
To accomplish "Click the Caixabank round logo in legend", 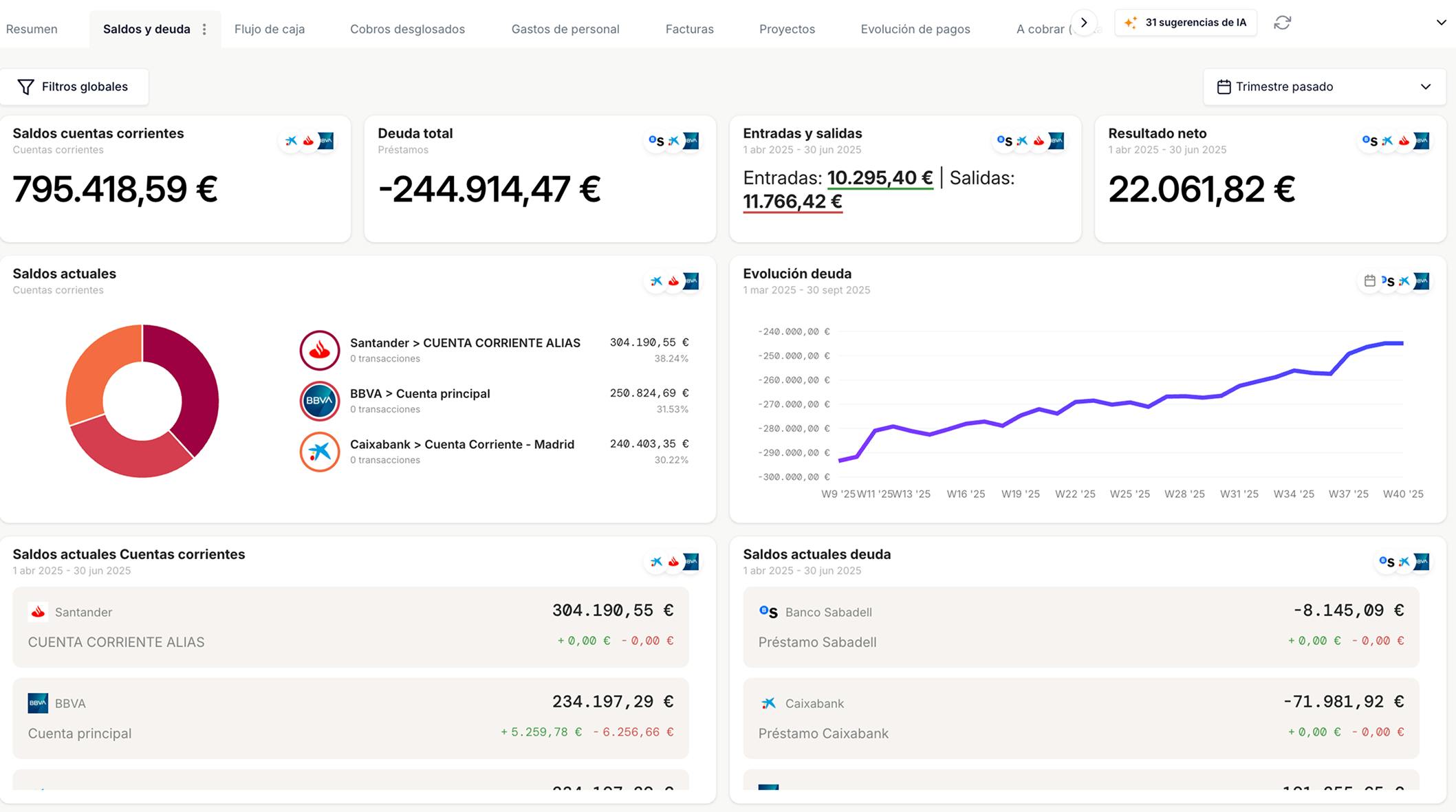I will (320, 452).
